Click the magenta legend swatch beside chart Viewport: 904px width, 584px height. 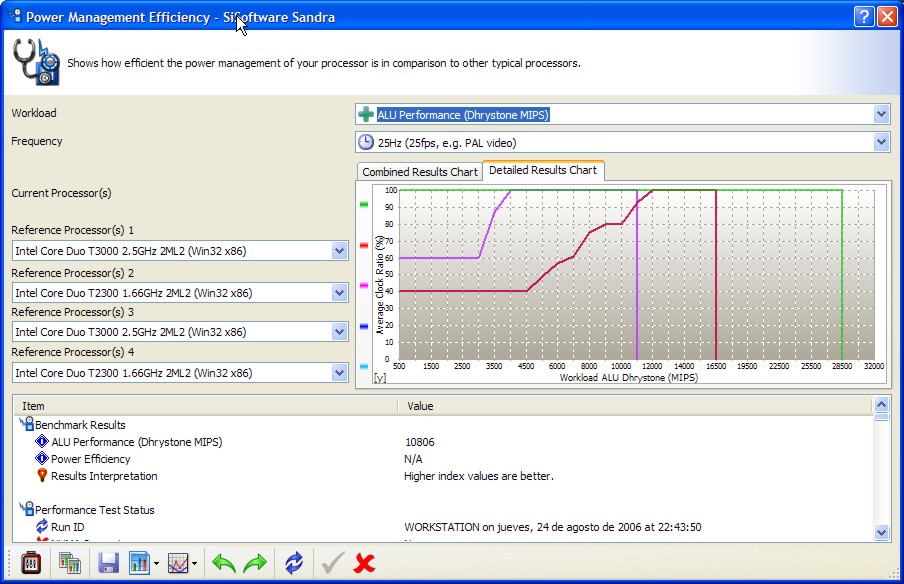pyautogui.click(x=364, y=285)
